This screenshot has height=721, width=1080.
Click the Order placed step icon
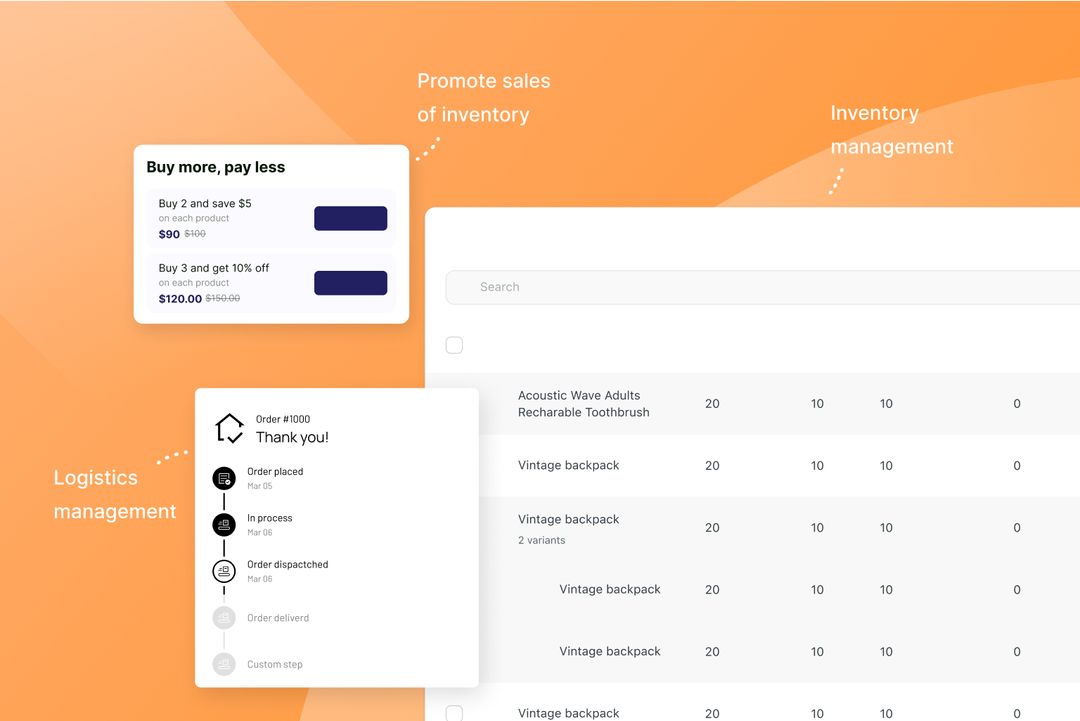pos(223,477)
